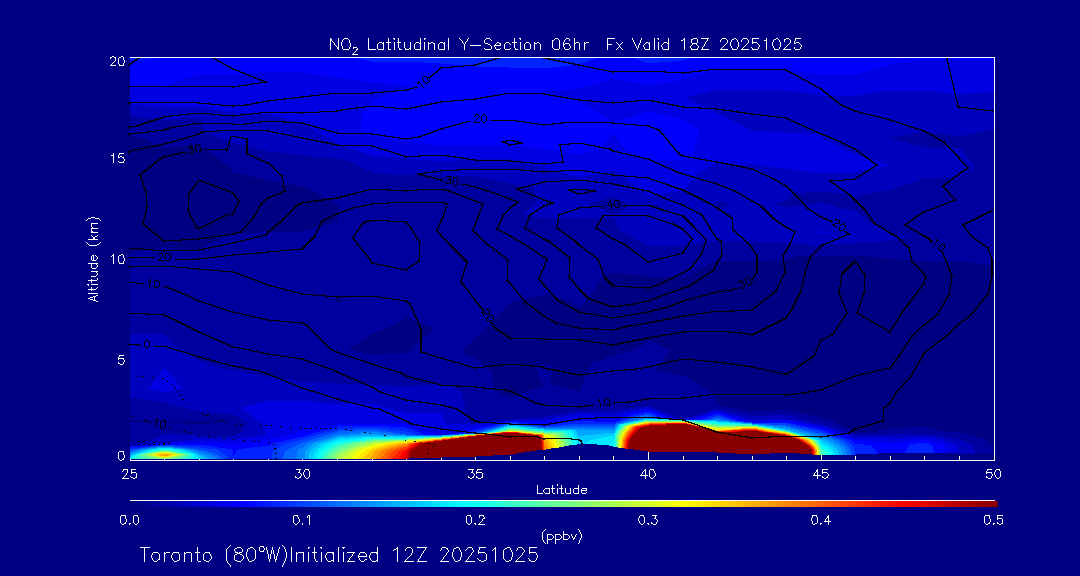This screenshot has height=576, width=1080.
Task: Click the dark red end of the colorbar
Action: 978,504
